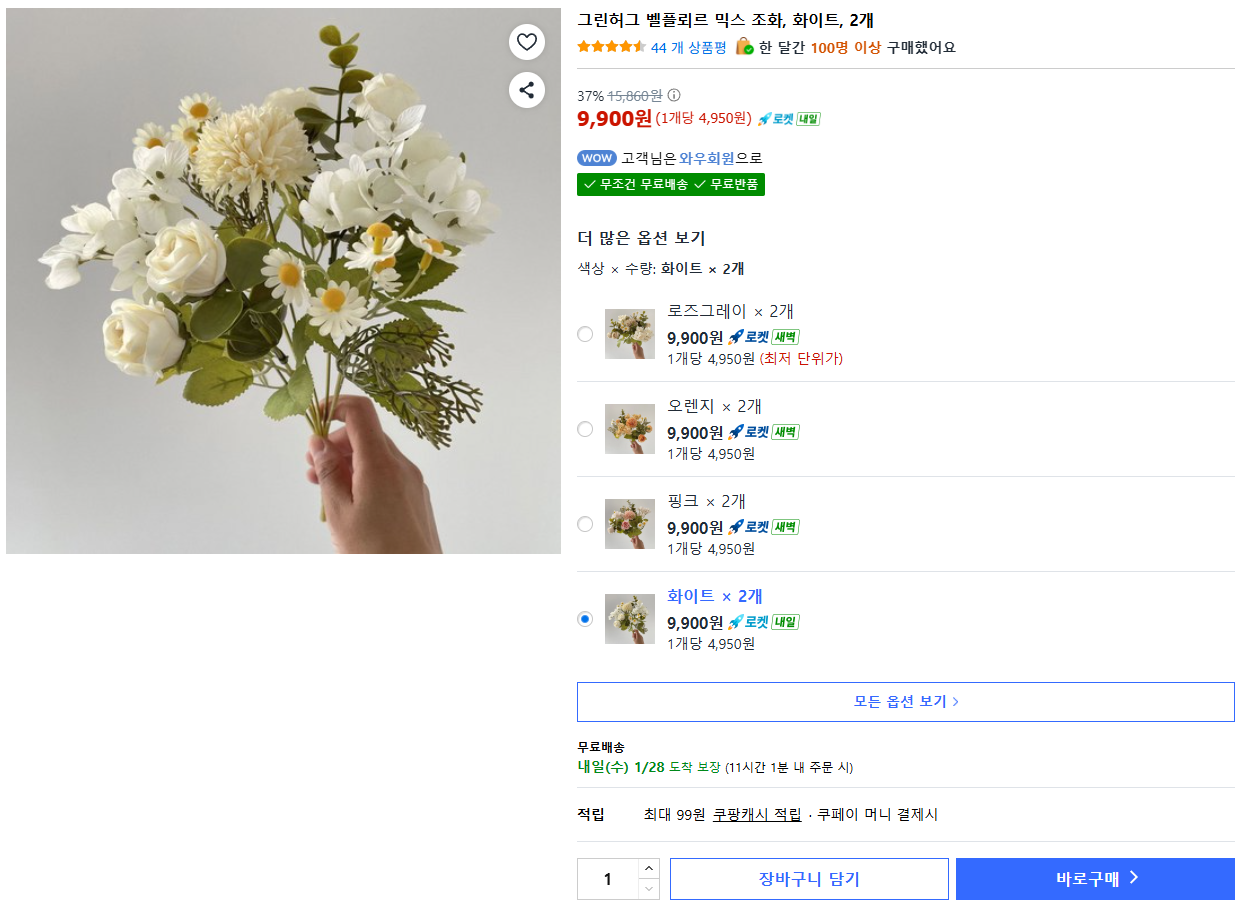
Task: Click the info icon beside original price
Action: [674, 96]
